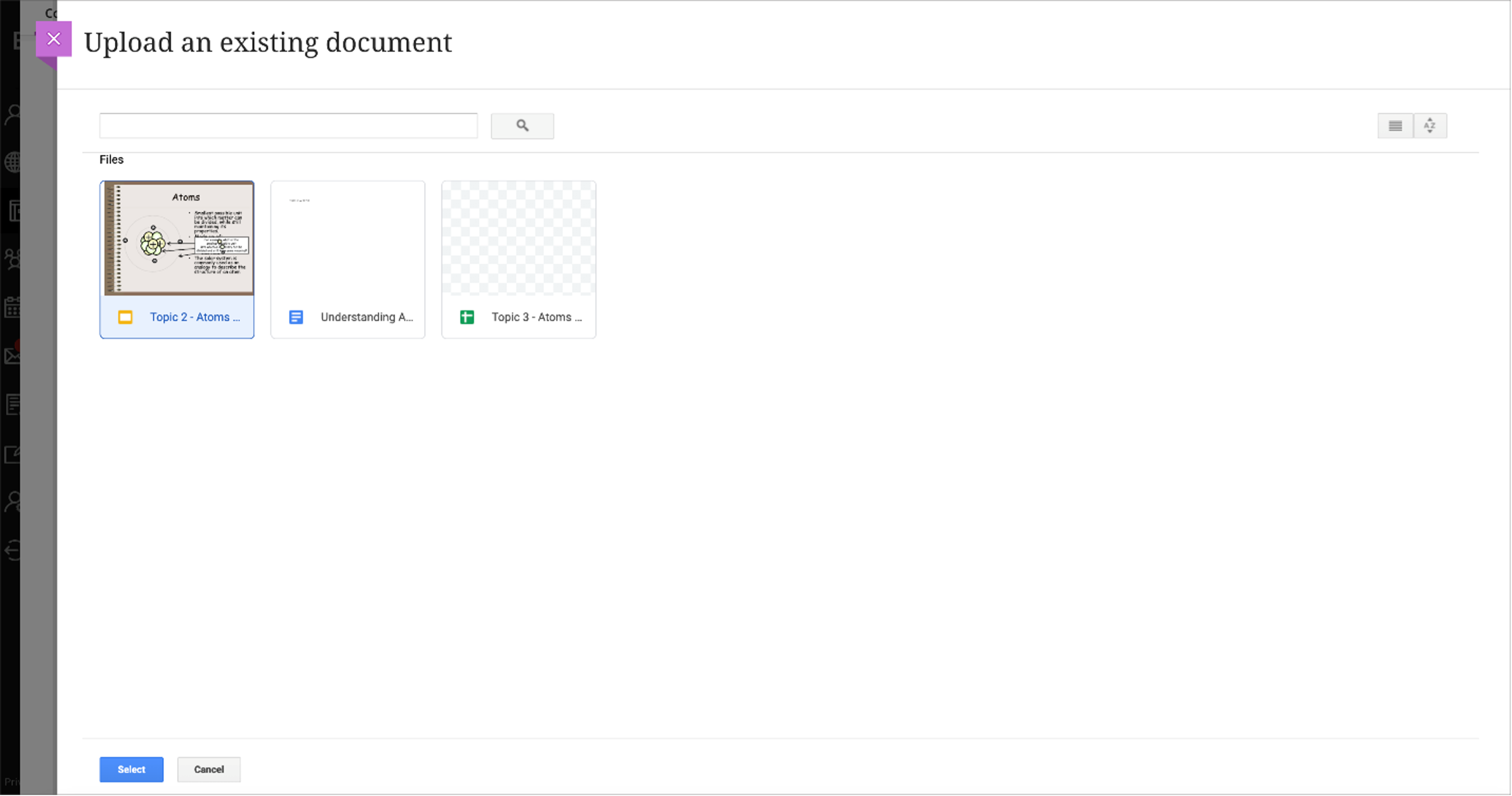Click the search icon to search files
Image resolution: width=1512 pixels, height=796 pixels.
pyautogui.click(x=522, y=125)
